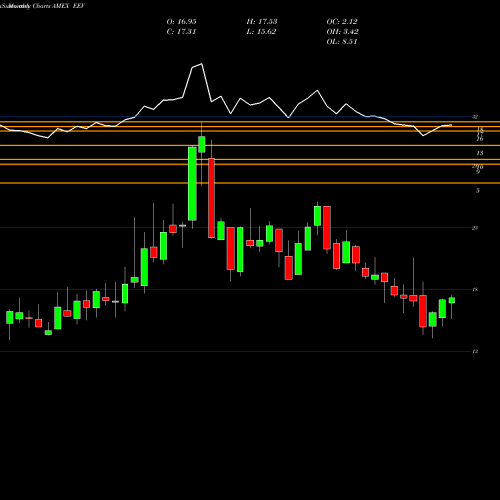The image size is (500, 500).
Task: Click the last green candlestick on the right
Action: [452, 300]
